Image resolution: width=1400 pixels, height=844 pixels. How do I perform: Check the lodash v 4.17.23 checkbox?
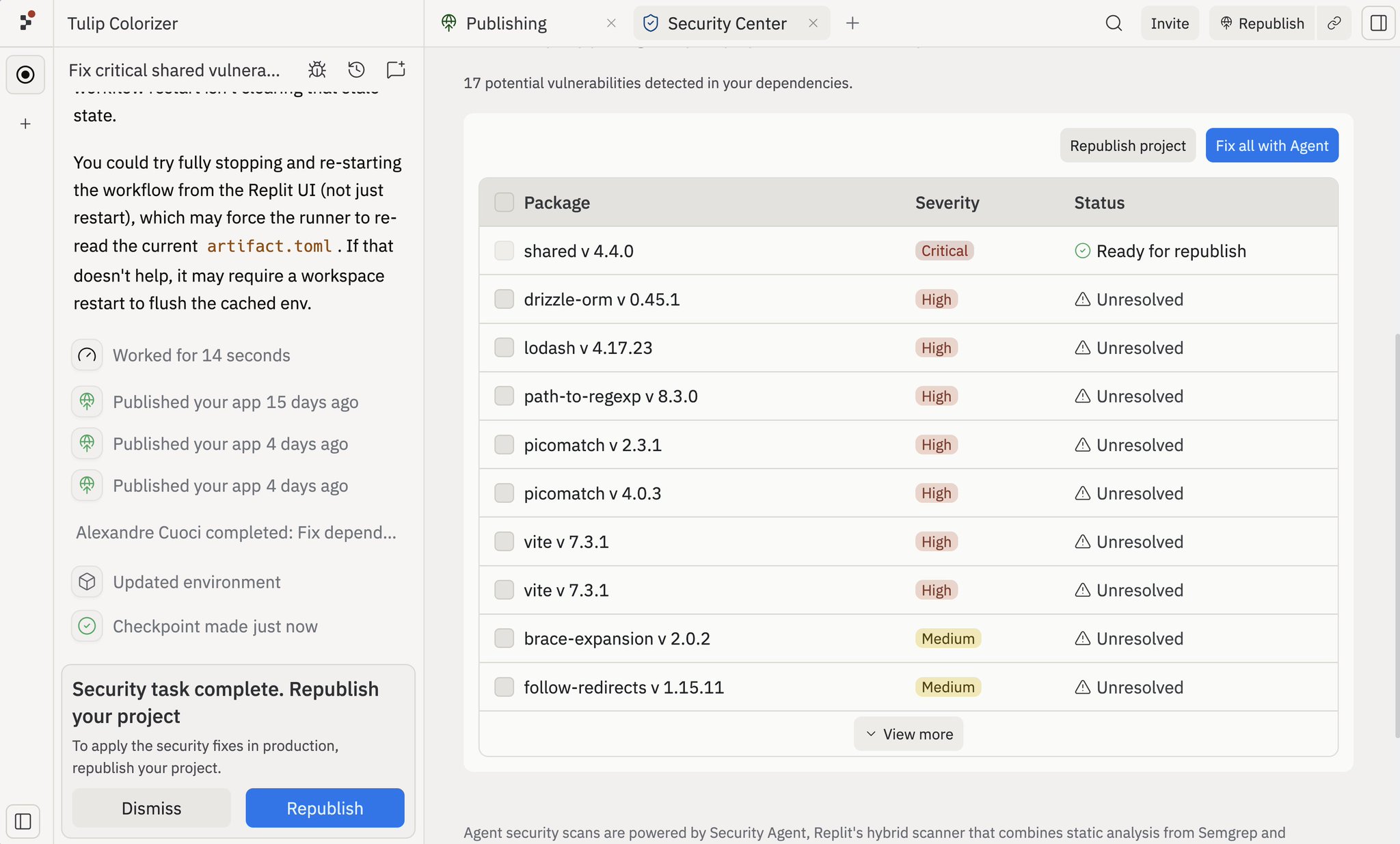coord(504,348)
